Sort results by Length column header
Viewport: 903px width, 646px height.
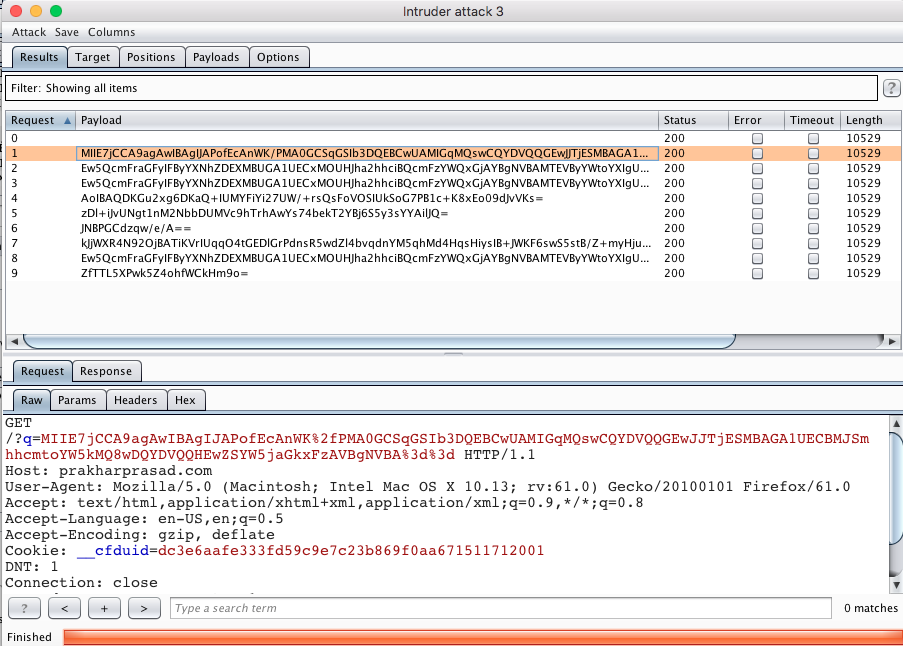(863, 120)
